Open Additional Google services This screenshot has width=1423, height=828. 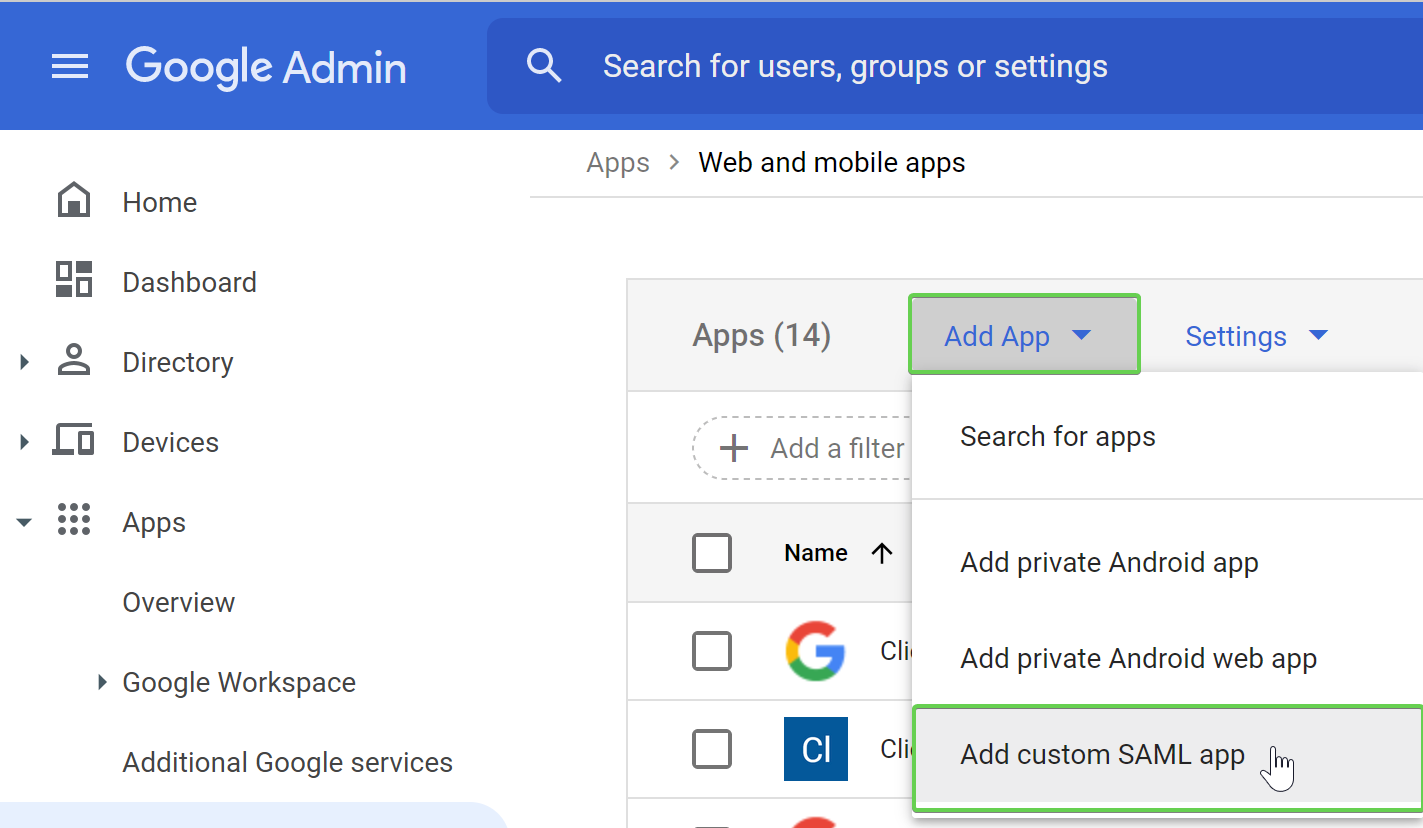287,762
